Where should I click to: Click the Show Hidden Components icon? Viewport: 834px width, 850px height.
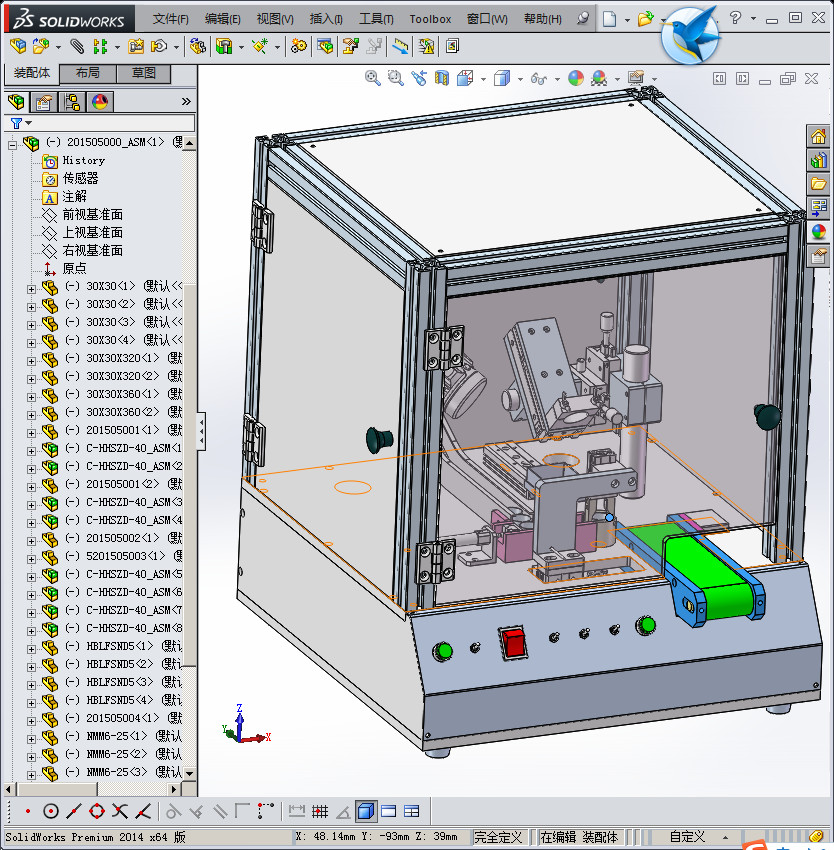pyautogui.click(x=198, y=46)
